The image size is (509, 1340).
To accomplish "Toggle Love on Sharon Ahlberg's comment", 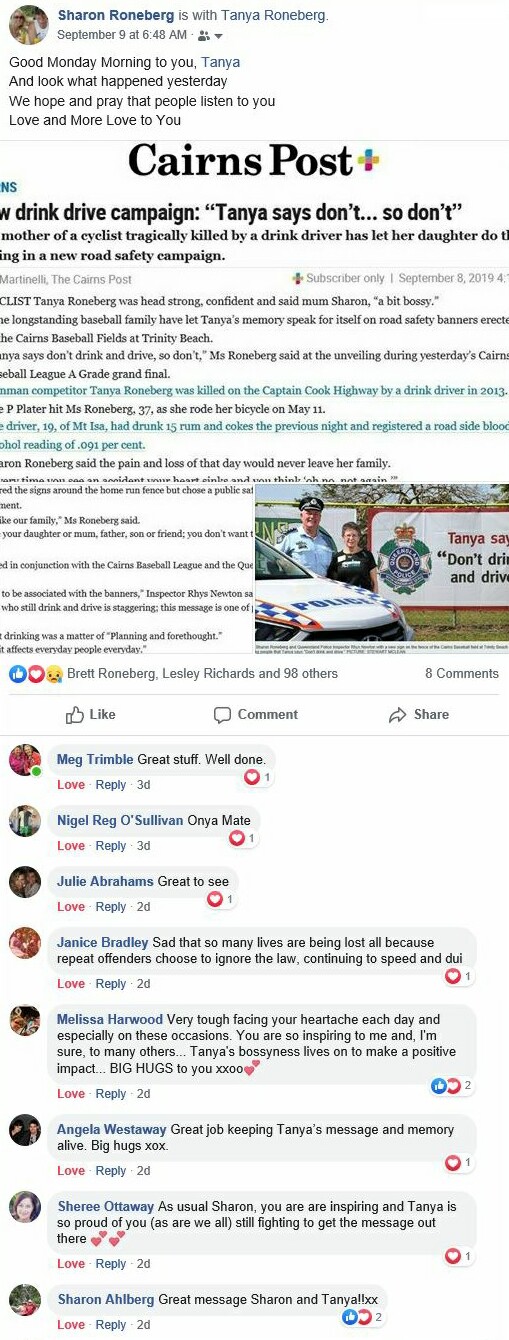I will (71, 1325).
